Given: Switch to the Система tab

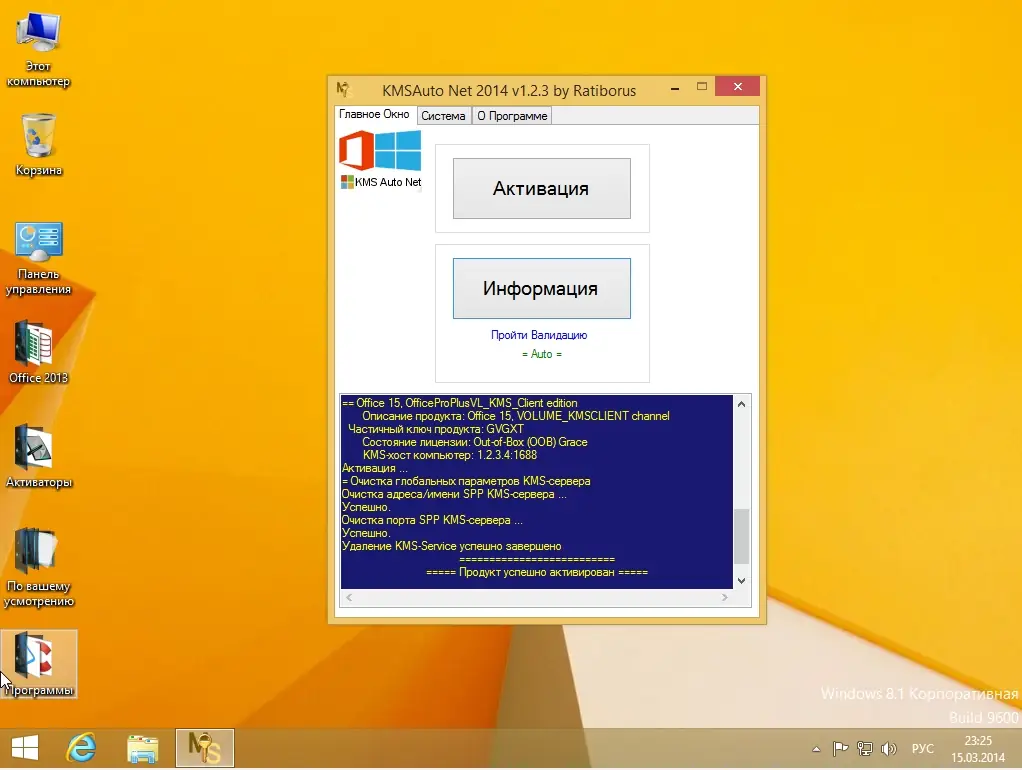Looking at the screenshot, I should 443,115.
